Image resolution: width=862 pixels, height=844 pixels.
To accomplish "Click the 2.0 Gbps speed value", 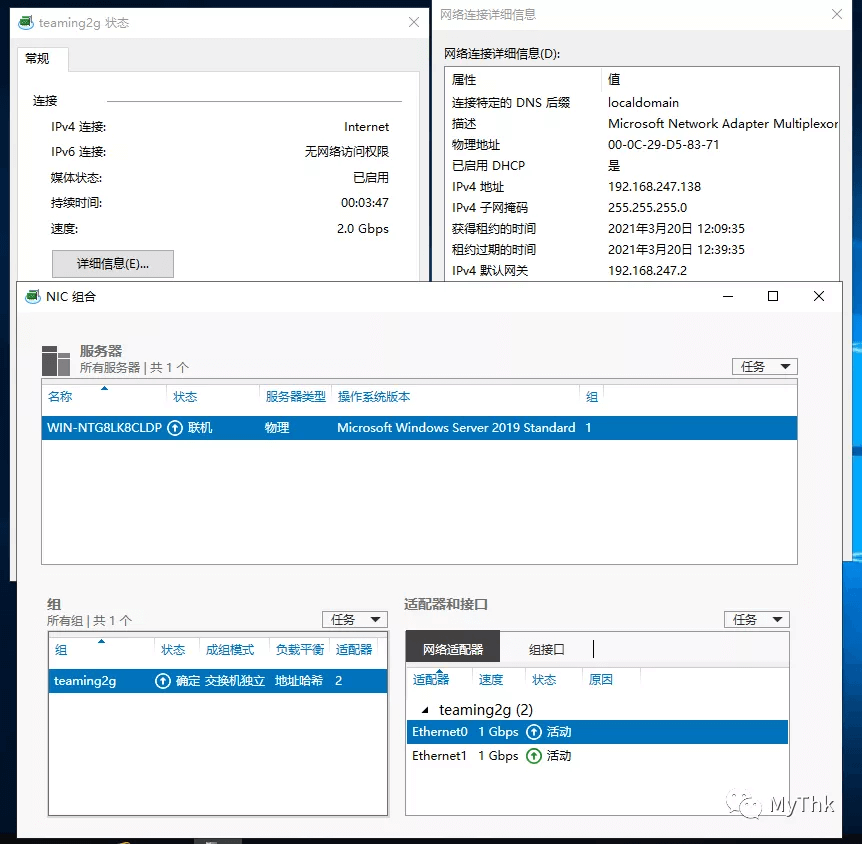I will click(363, 229).
